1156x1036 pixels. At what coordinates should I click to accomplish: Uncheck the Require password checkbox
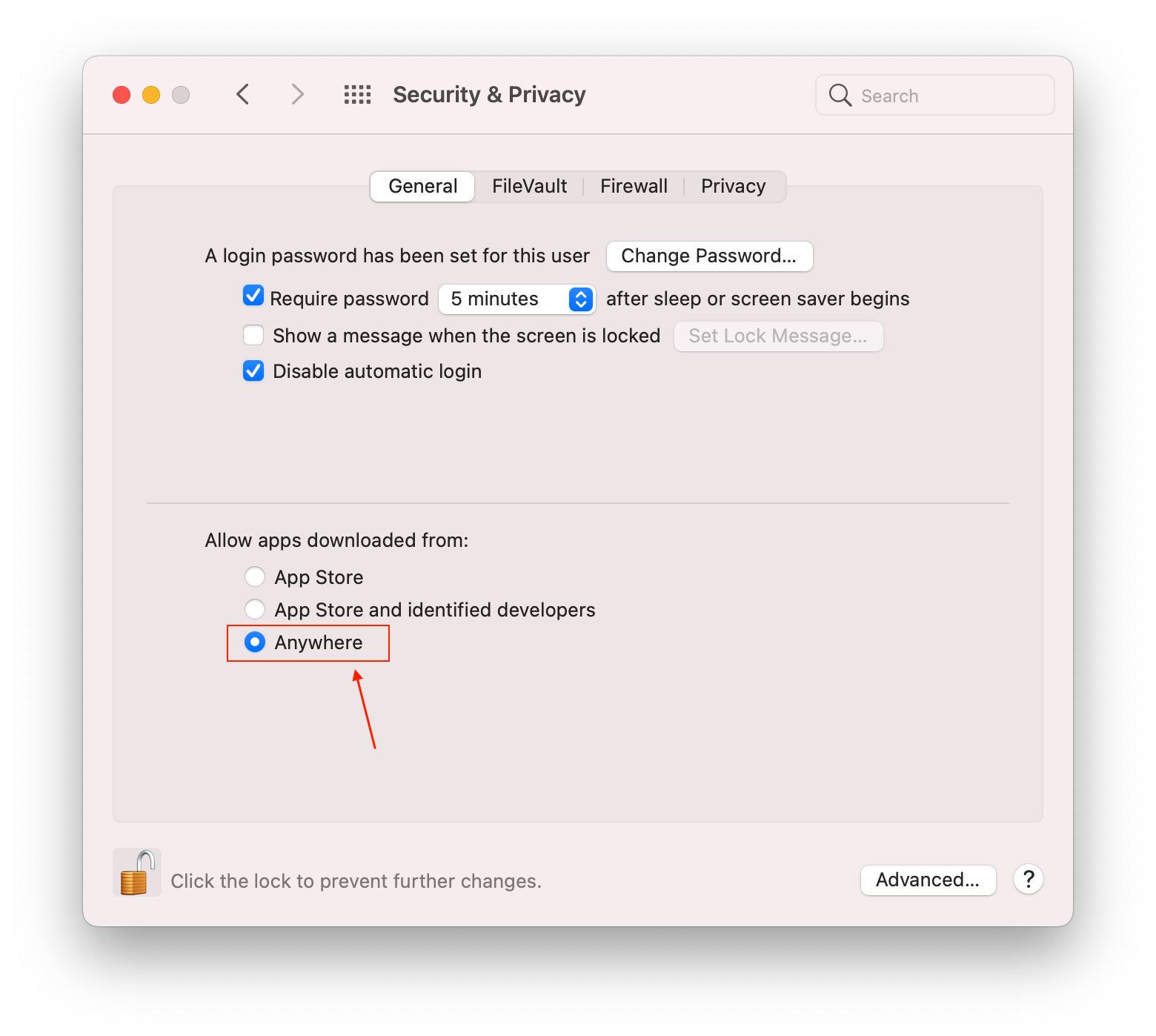pos(253,296)
